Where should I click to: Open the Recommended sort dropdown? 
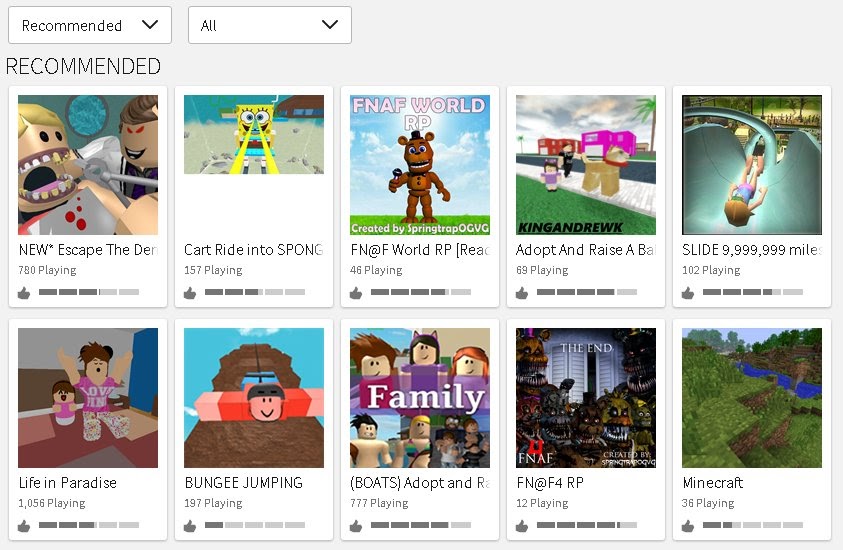(90, 25)
